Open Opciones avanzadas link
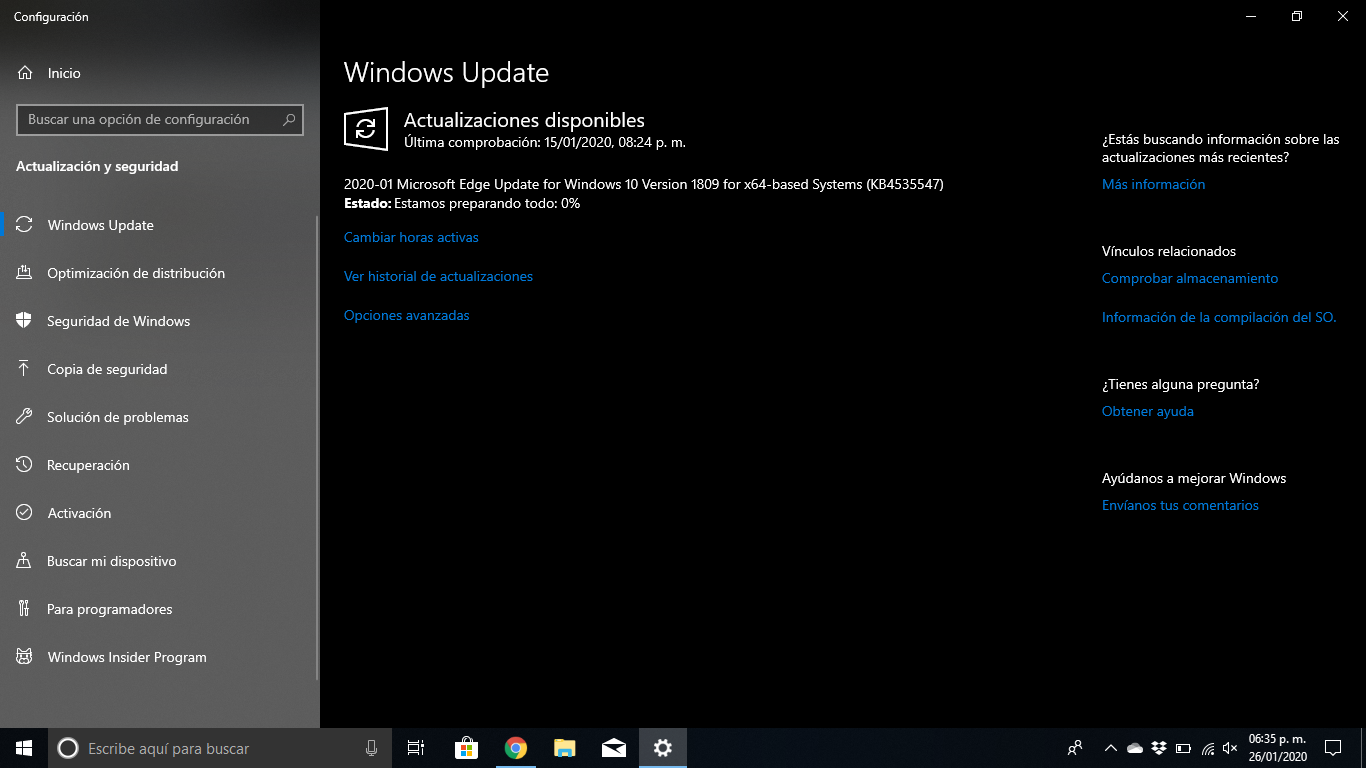The height and width of the screenshot is (768, 1366). pyautogui.click(x=406, y=316)
